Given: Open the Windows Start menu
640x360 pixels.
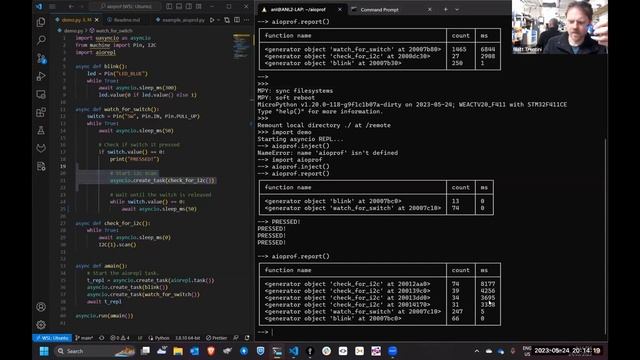Looking at the screenshot, I should click(x=44, y=351).
